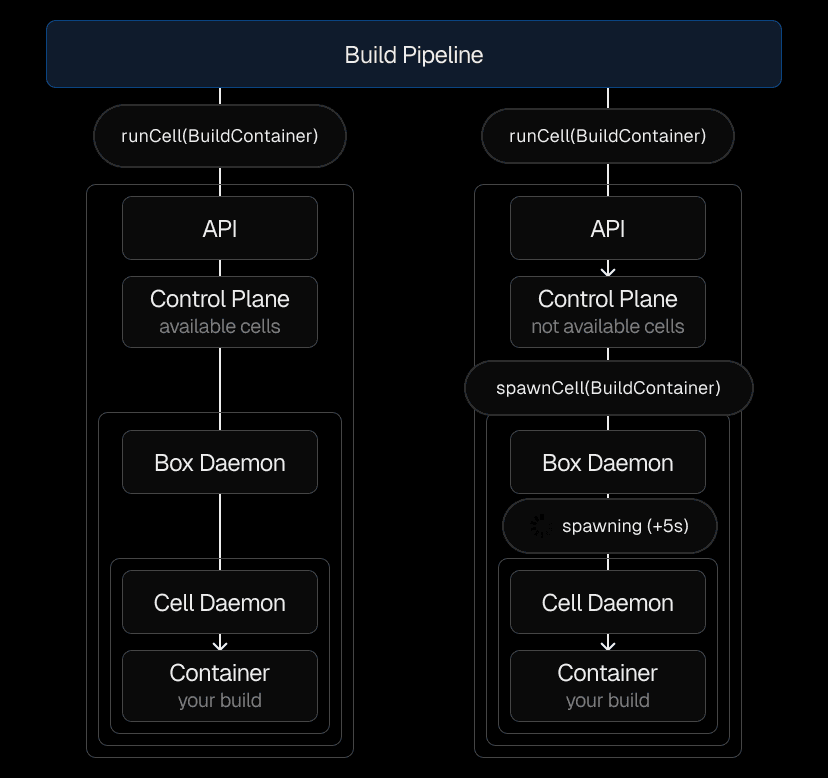Viewport: 828px width, 778px height.
Task: Click the Control Plane box showing available cells
Action: pyautogui.click(x=220, y=311)
